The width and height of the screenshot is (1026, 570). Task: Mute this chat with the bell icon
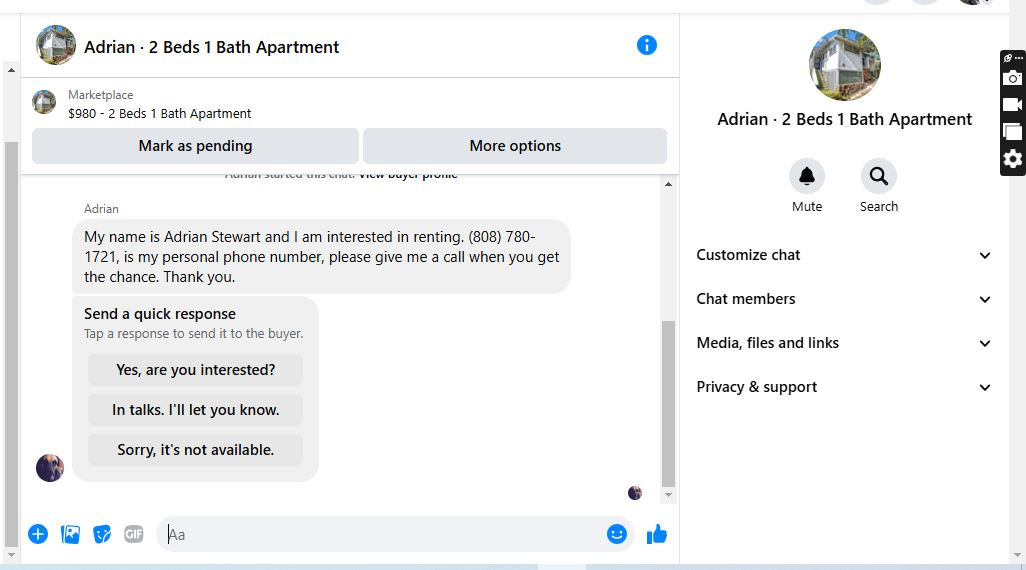806,177
